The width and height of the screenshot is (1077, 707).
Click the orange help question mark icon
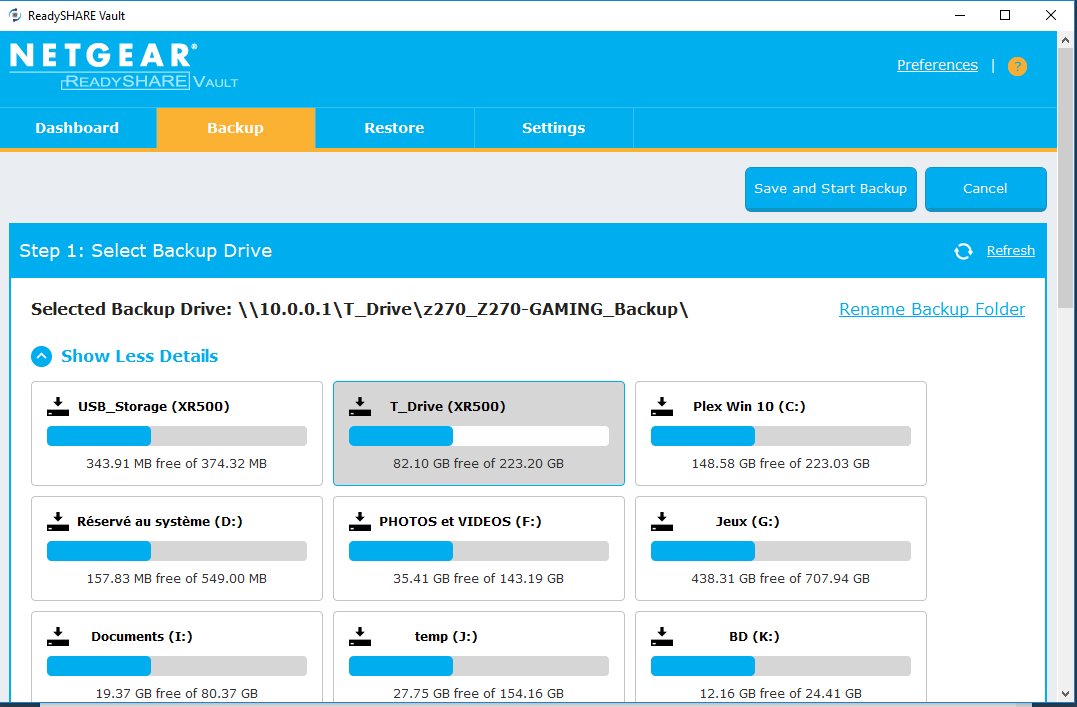tap(1017, 67)
